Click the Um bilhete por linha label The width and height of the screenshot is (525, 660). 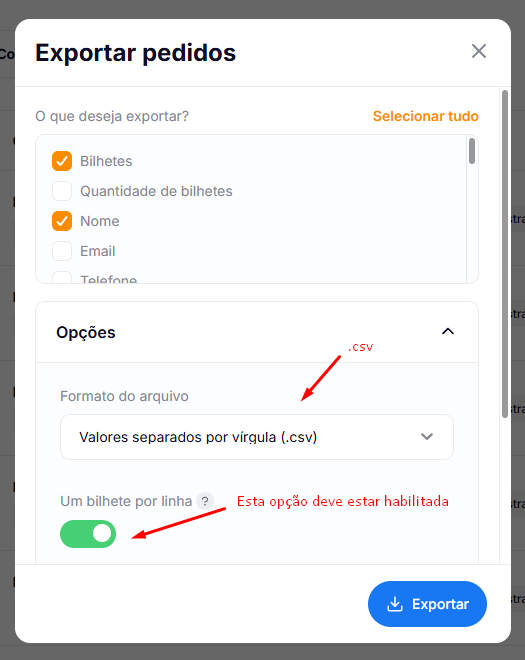[x=126, y=501]
